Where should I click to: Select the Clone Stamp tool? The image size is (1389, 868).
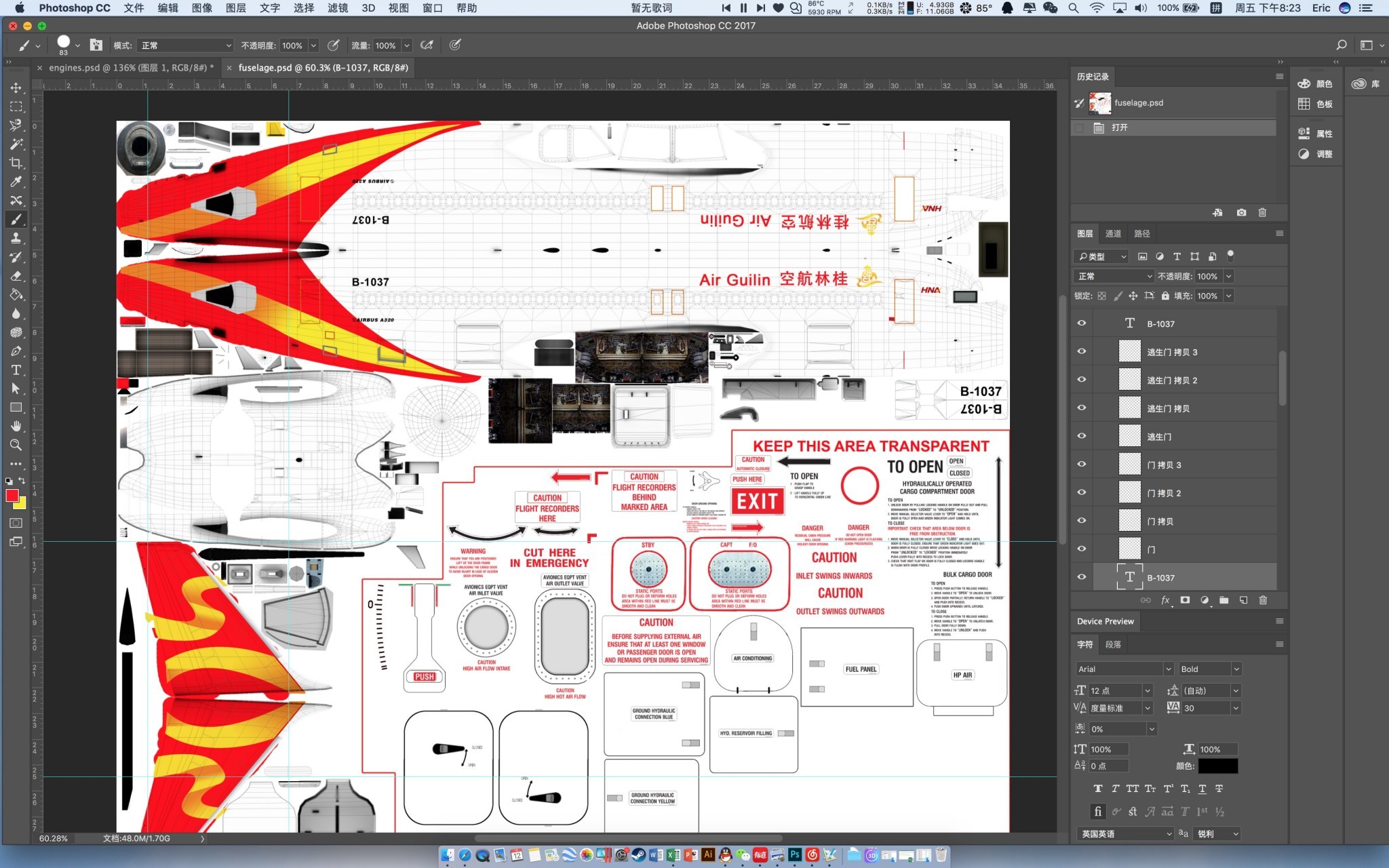coord(16,238)
